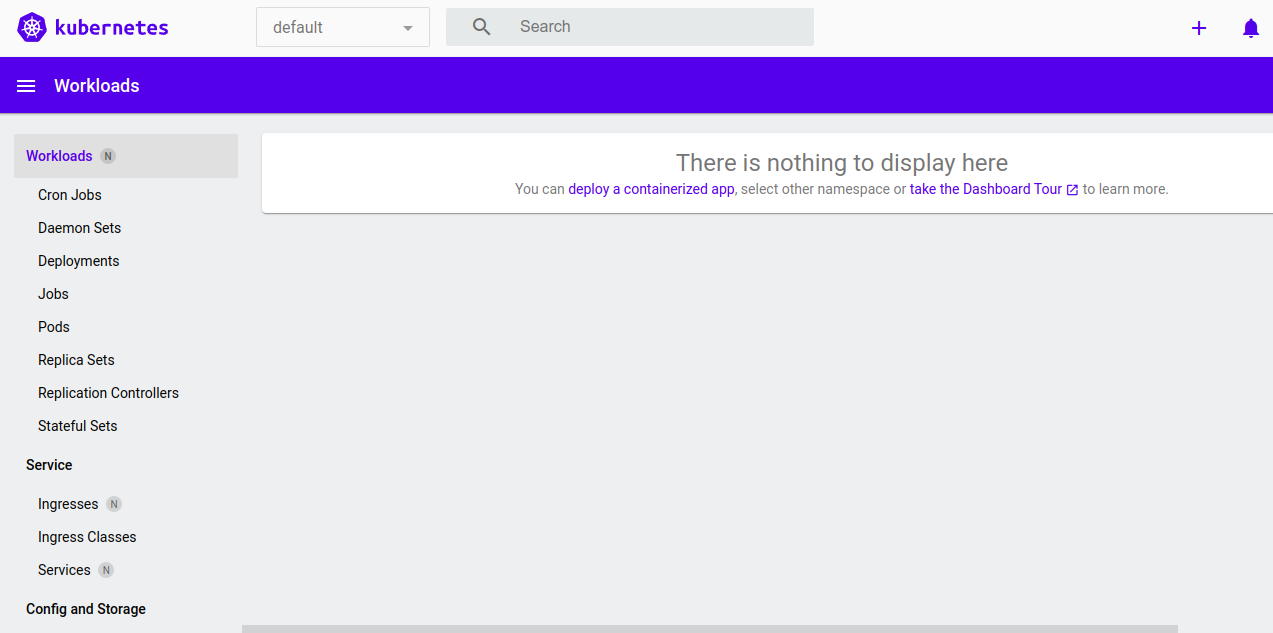Go to Ingress Classes

tap(87, 537)
